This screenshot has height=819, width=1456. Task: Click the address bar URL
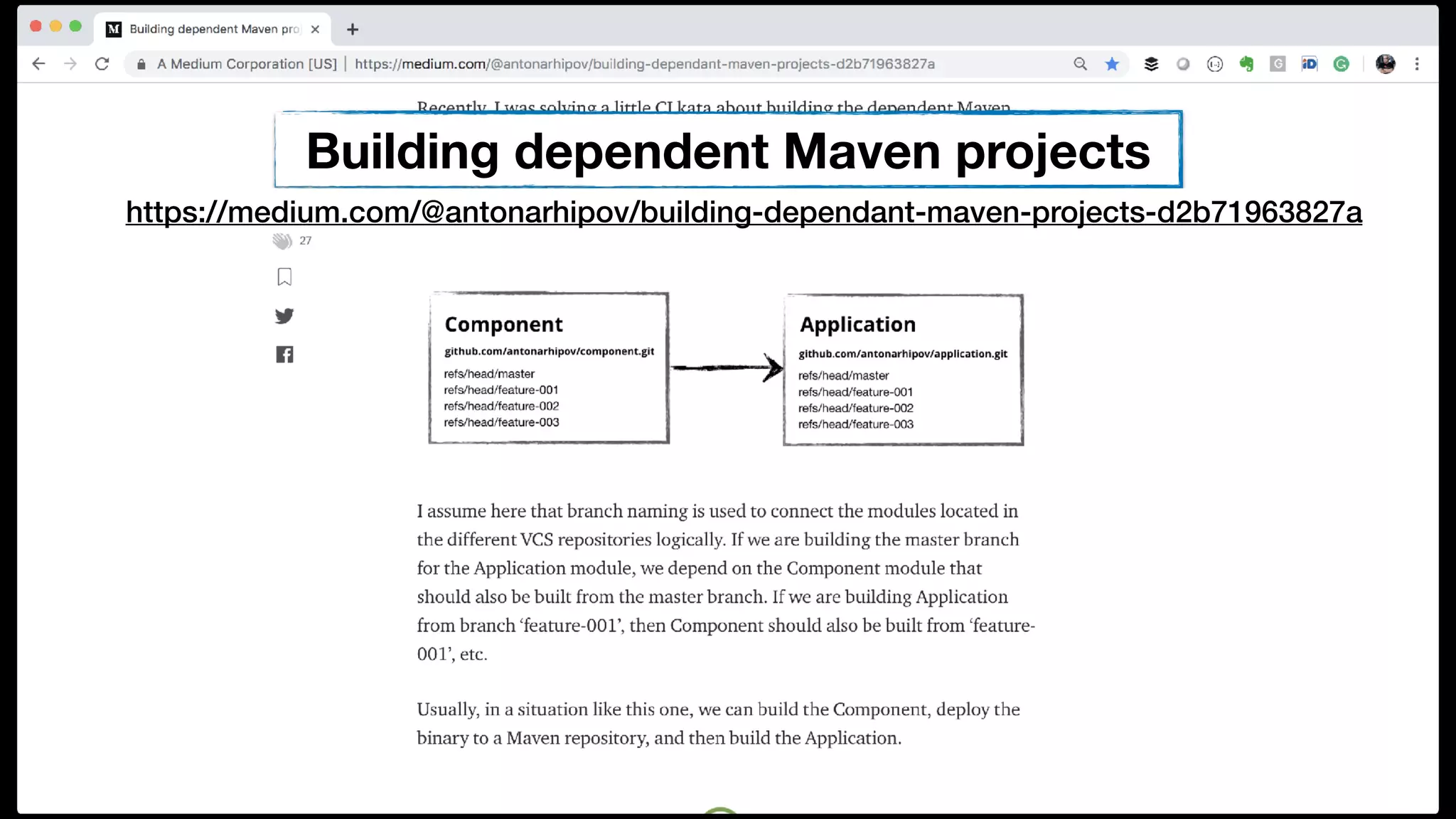tap(644, 64)
